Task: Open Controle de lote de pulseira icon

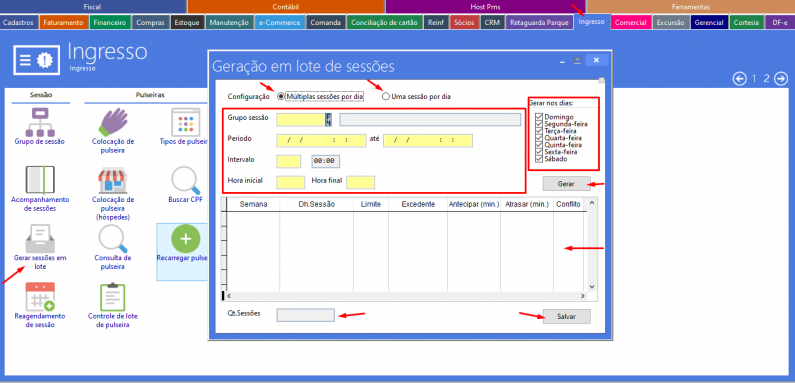Action: [112, 297]
